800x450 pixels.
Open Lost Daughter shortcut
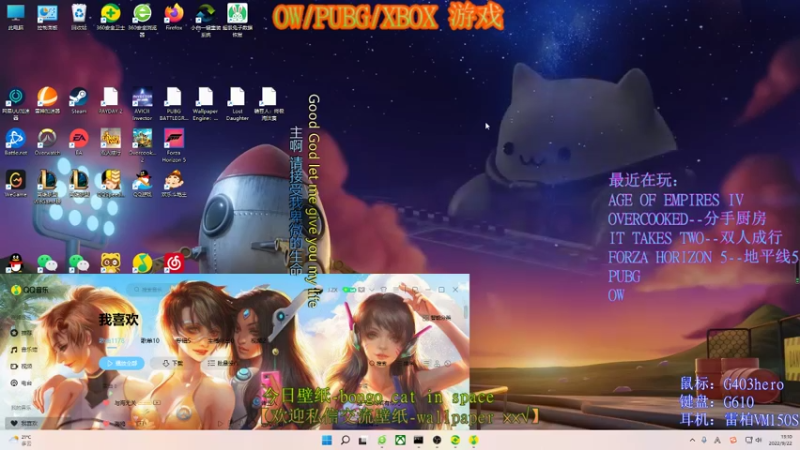[237, 103]
